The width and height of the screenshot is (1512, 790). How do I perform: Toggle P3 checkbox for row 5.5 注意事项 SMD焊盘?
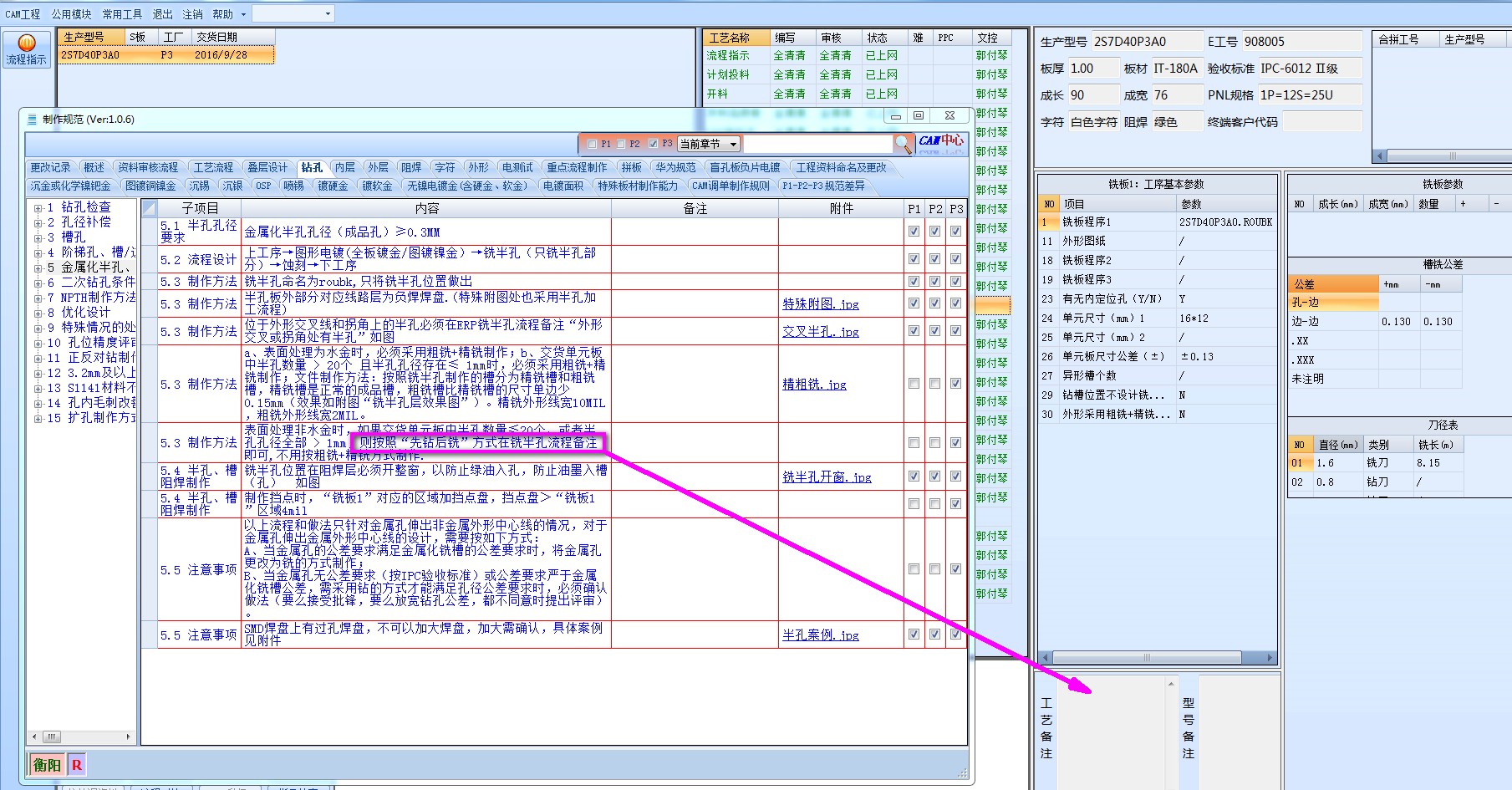(x=955, y=635)
